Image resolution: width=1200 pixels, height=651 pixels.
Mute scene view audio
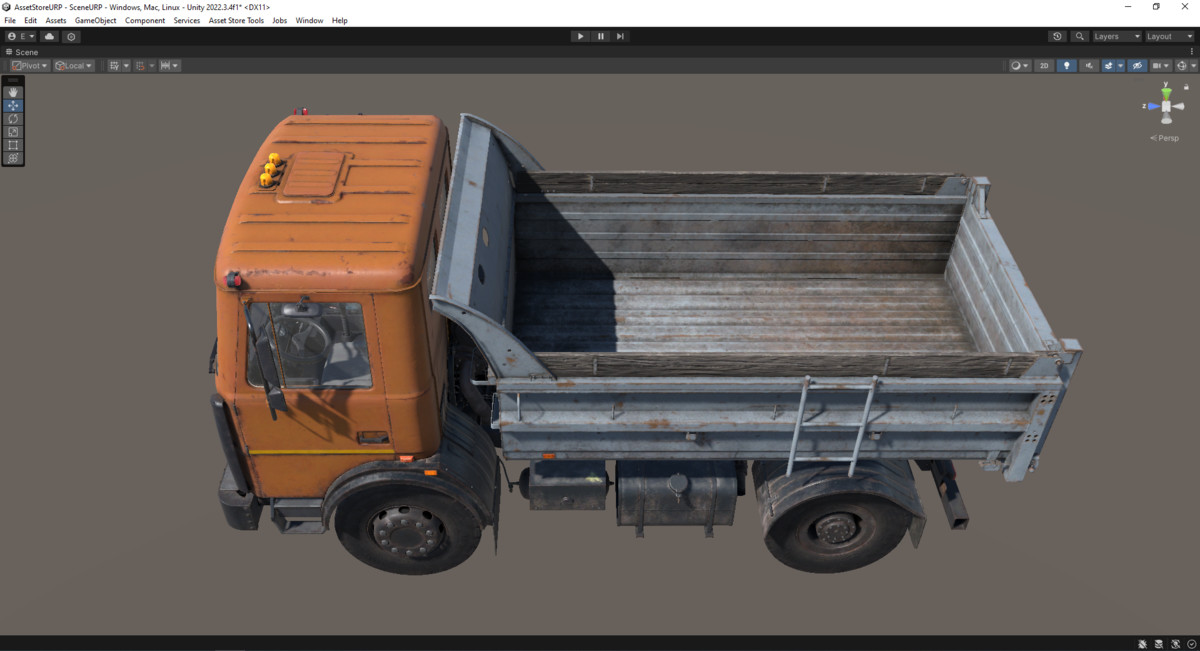pyautogui.click(x=1089, y=65)
